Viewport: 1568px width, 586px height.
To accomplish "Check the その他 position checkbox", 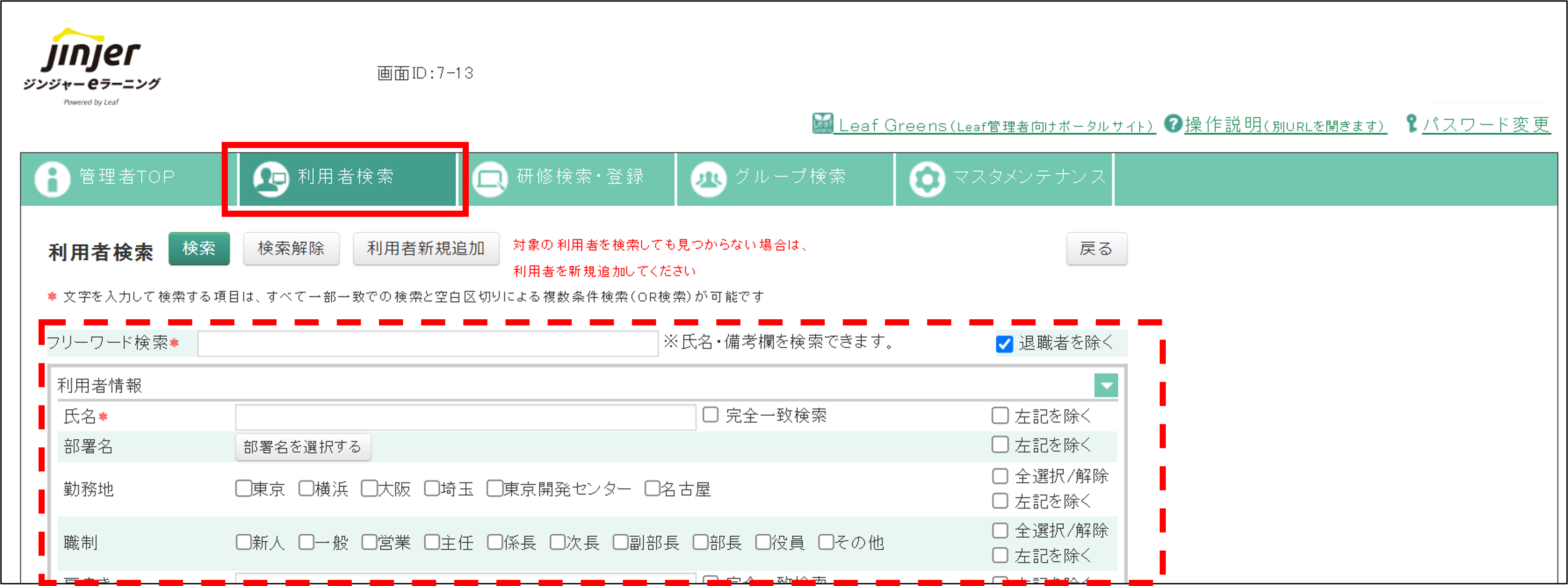I will 826,542.
